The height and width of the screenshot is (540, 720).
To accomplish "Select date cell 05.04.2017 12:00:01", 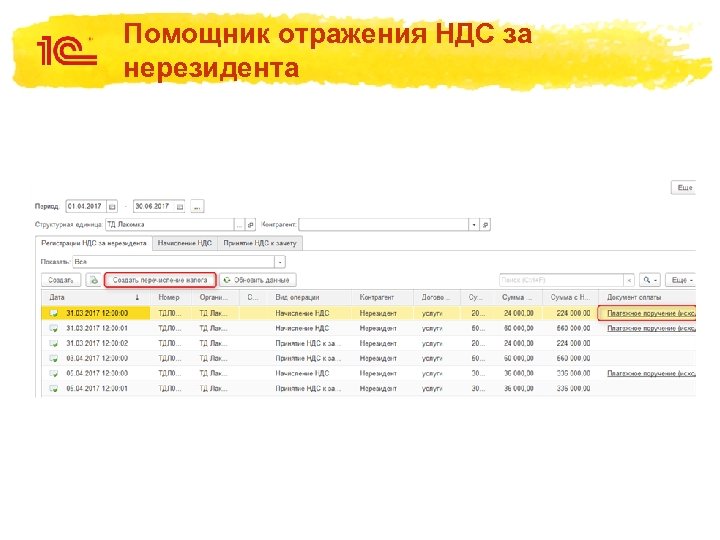I will pos(97,388).
